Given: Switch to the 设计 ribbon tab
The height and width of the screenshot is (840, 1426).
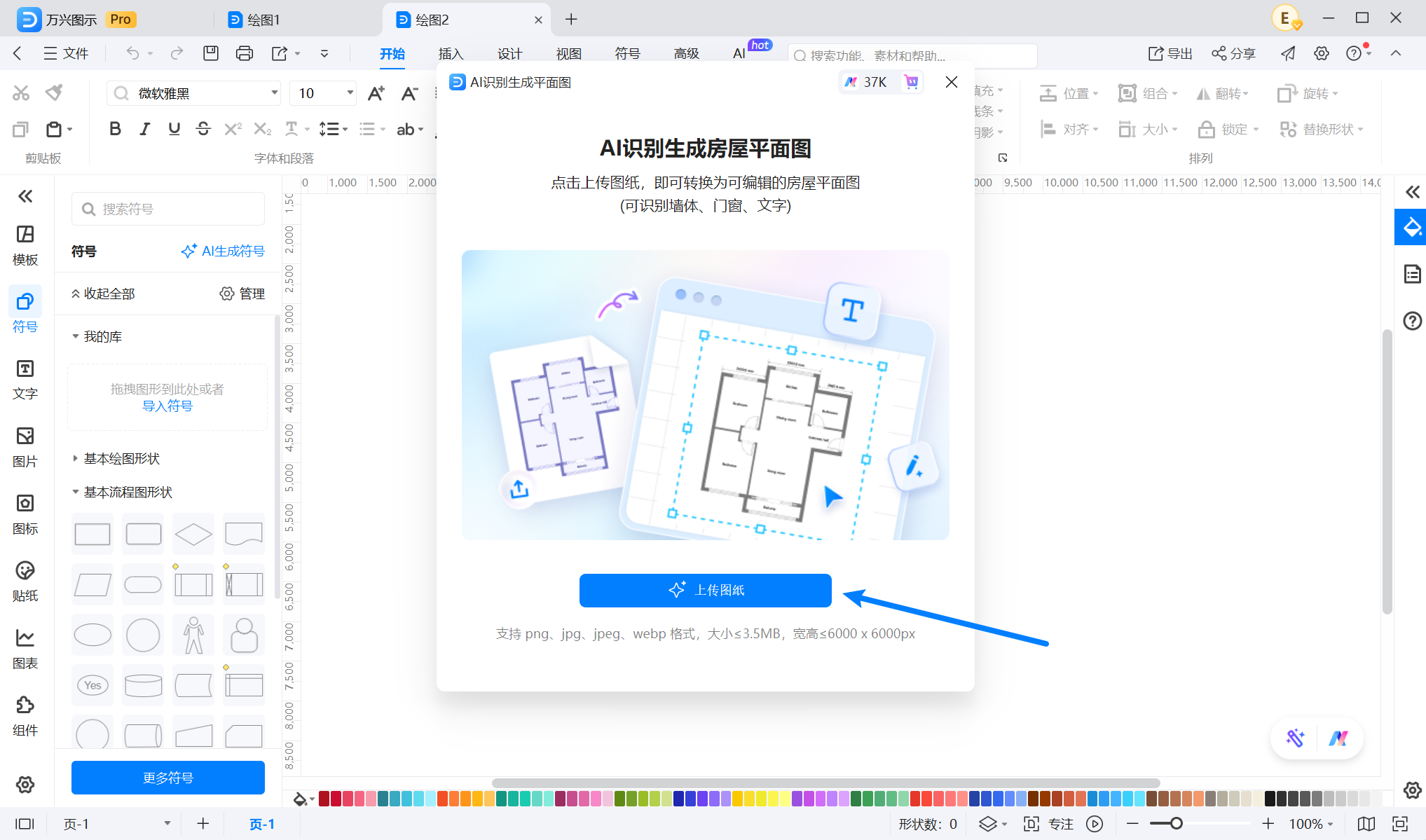Looking at the screenshot, I should pyautogui.click(x=509, y=53).
